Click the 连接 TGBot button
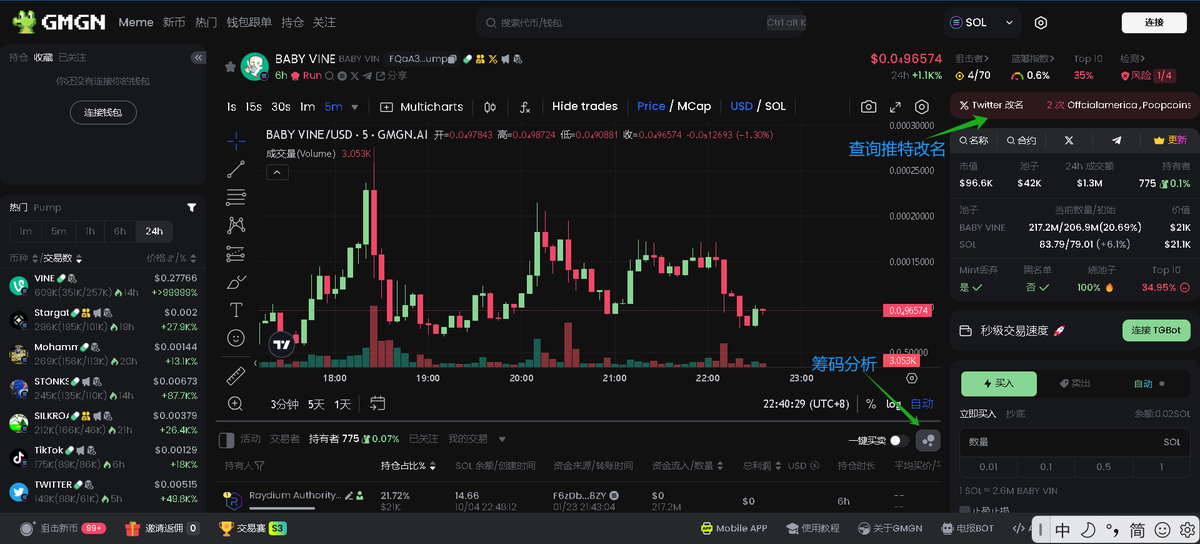This screenshot has height=544, width=1200. (1157, 330)
